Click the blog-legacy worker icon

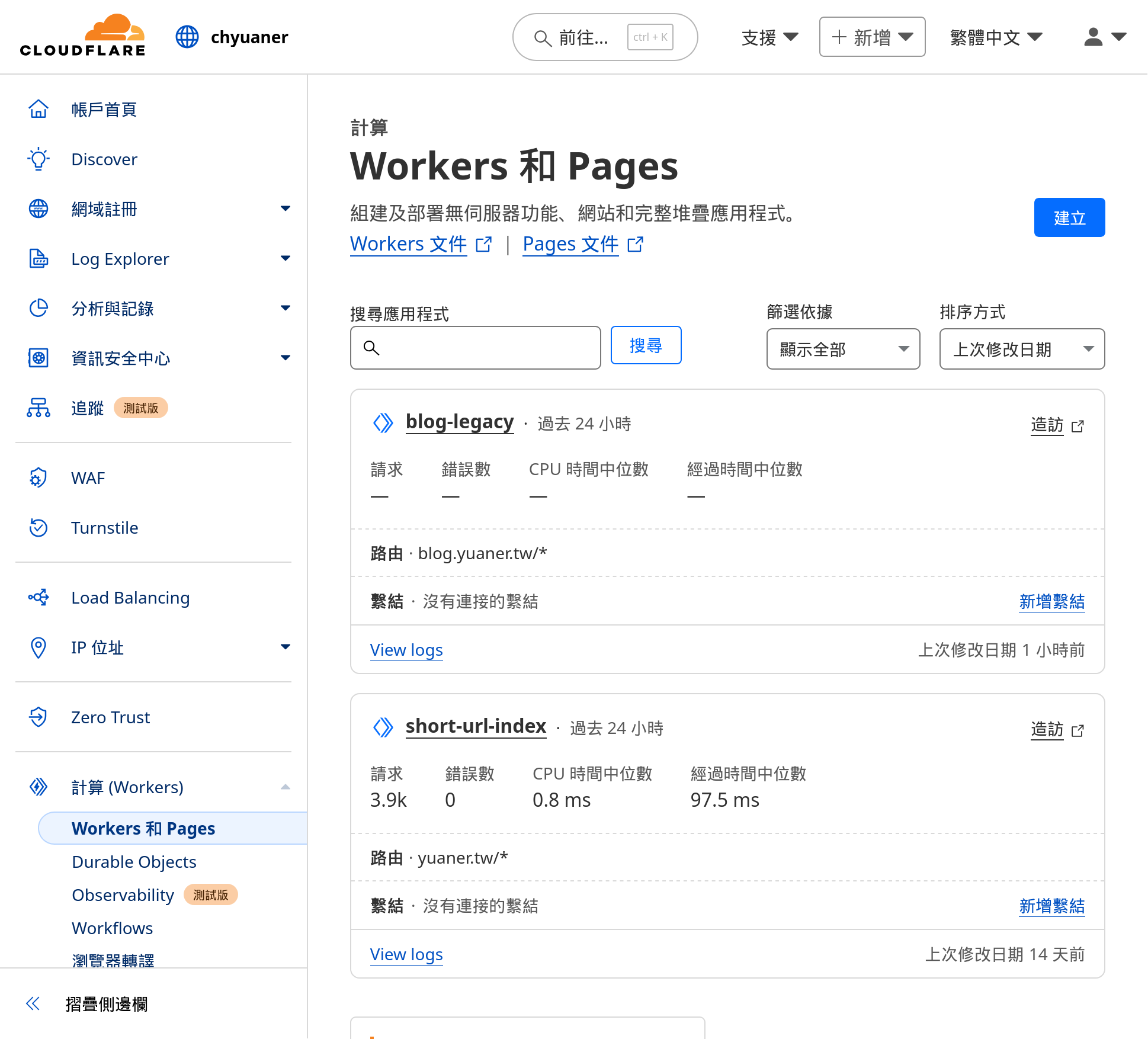click(x=383, y=423)
